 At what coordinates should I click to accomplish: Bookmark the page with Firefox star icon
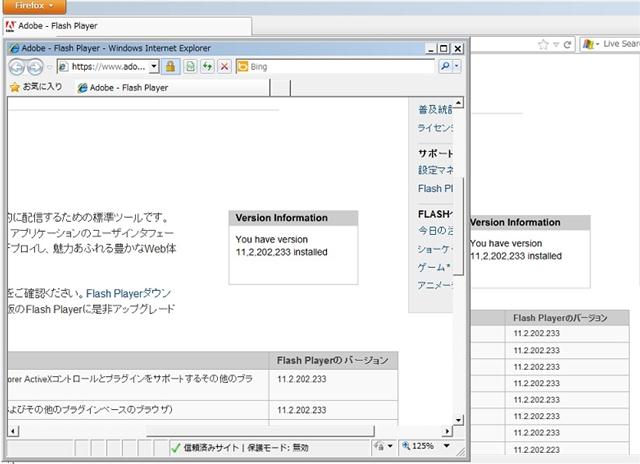[x=543, y=44]
